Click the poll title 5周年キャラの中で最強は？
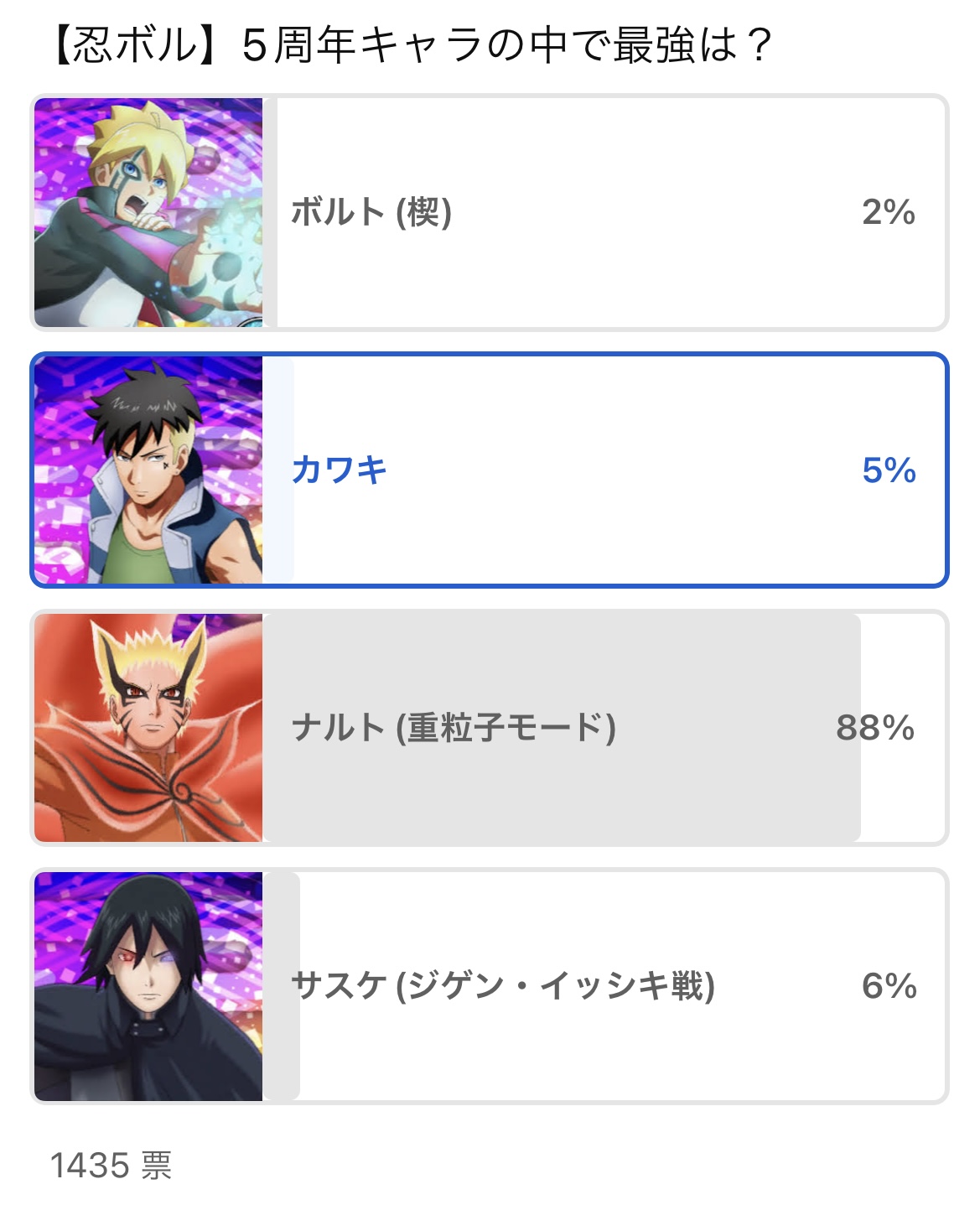 tap(506, 45)
